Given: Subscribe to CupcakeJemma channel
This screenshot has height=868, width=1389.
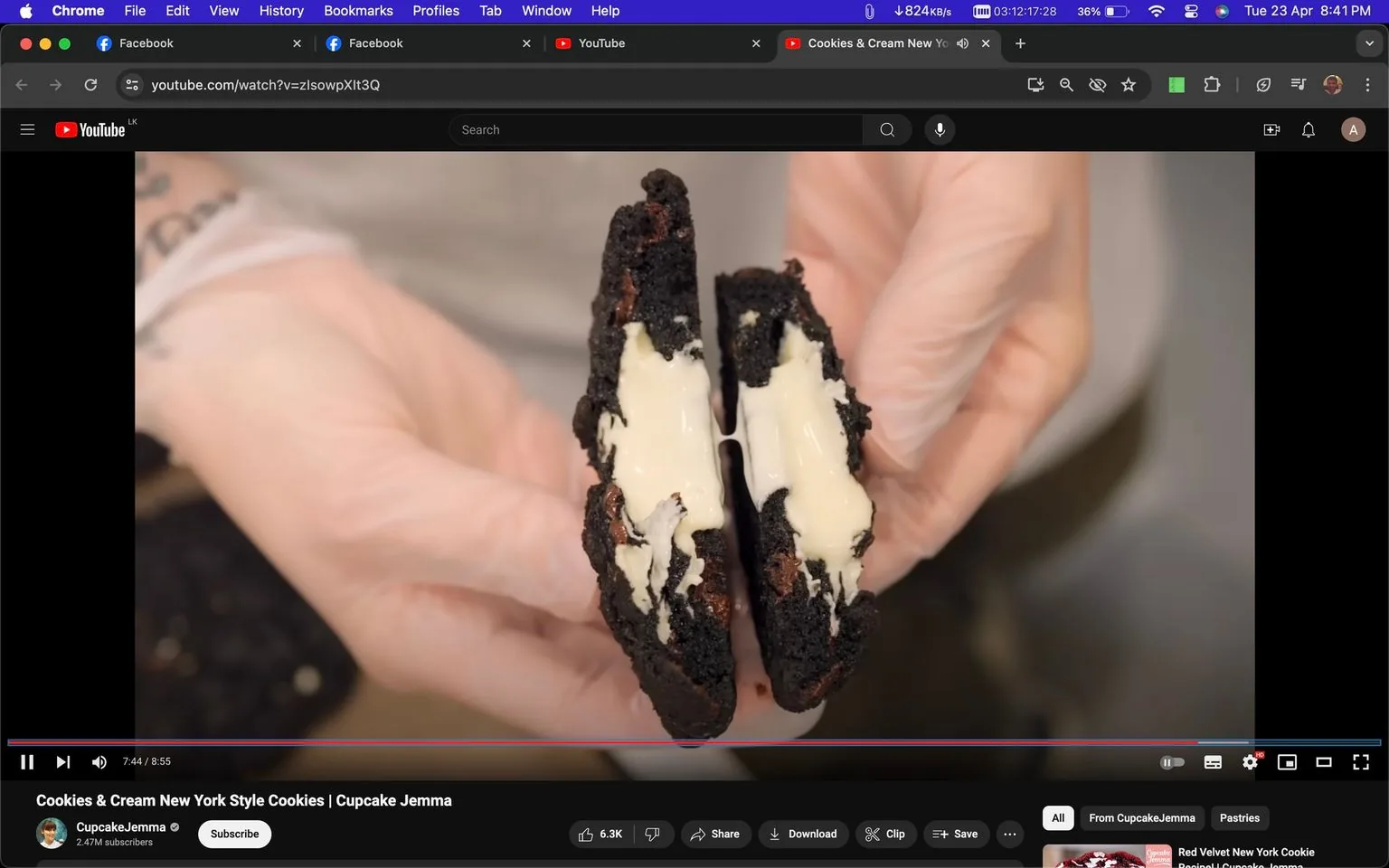Looking at the screenshot, I should tap(233, 834).
